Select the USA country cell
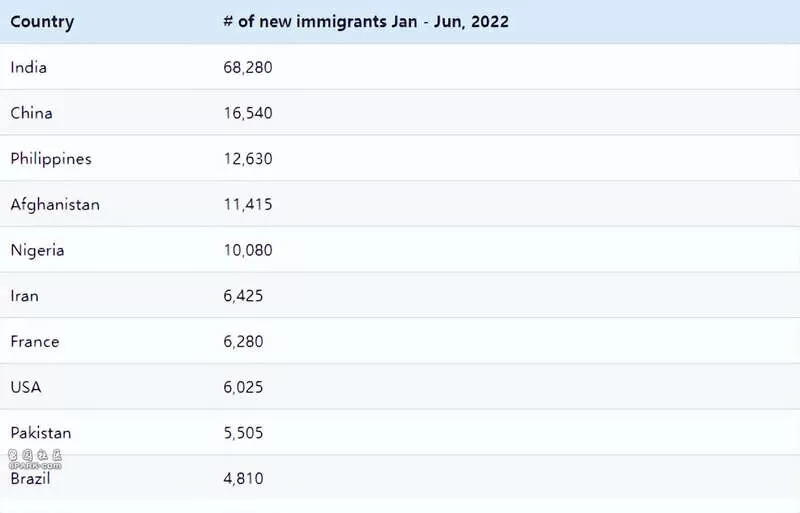Screen dimensions: 800x513 pos(26,387)
